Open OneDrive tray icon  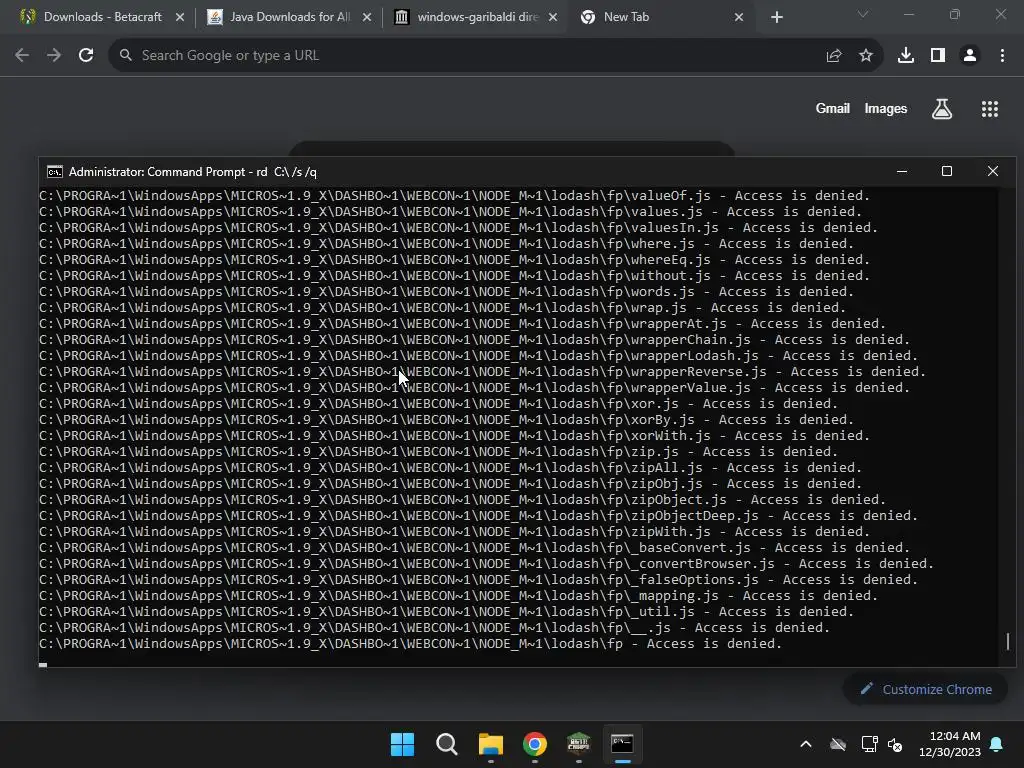838,744
